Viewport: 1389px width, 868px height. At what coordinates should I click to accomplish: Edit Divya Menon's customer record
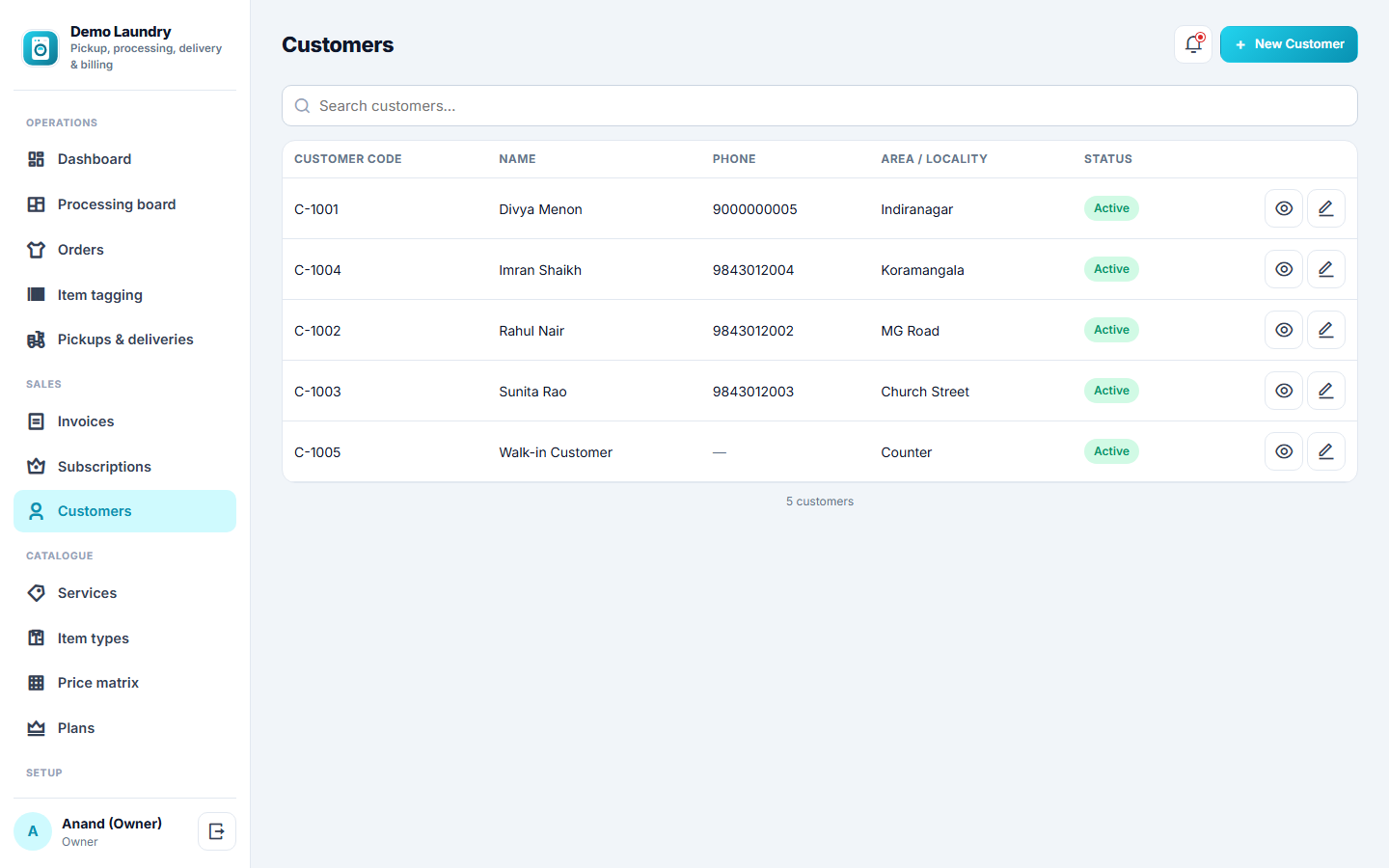tap(1326, 208)
